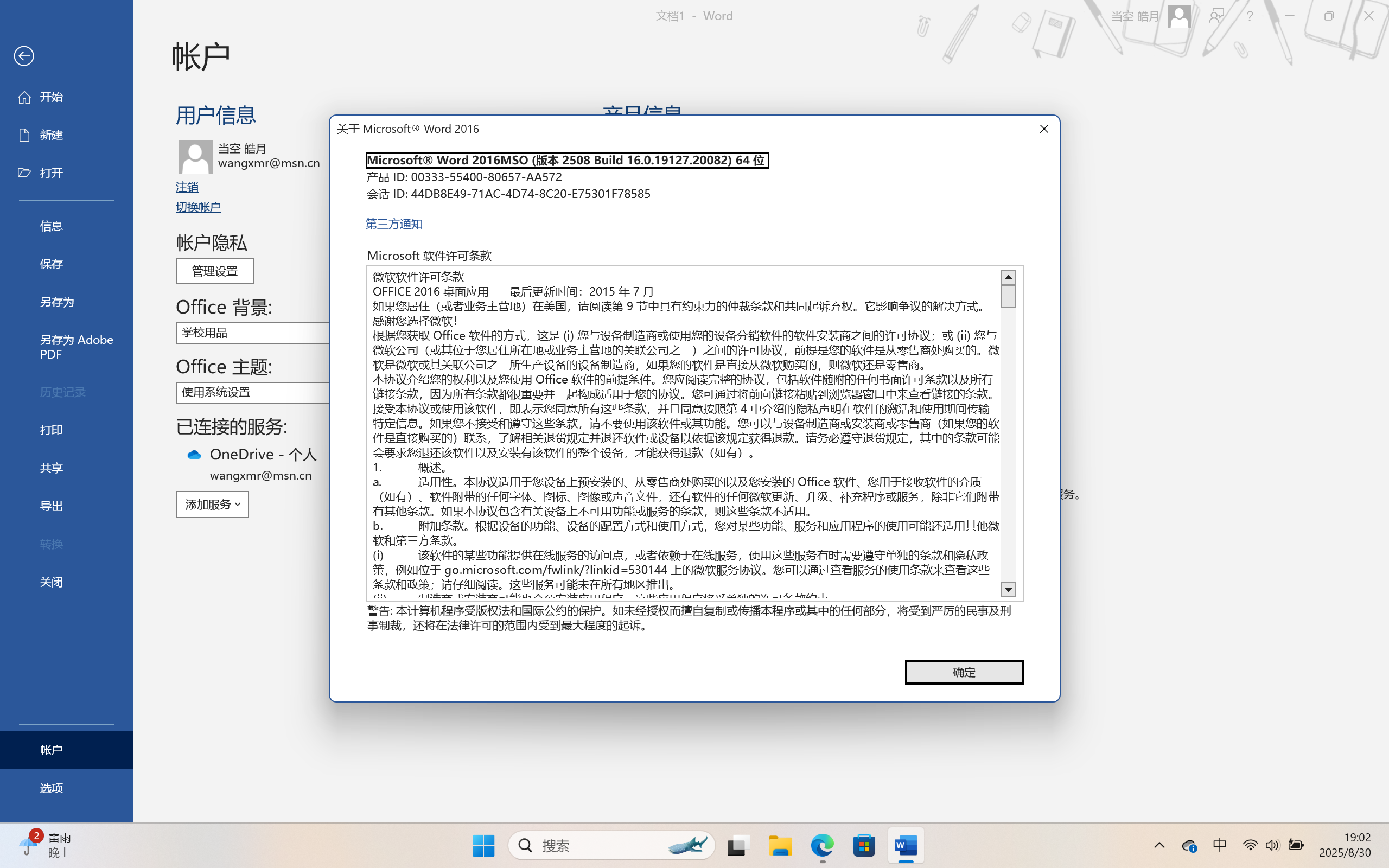Screen dimensions: 1389x868
Task: Click the back arrow icon in sidebar
Action: pyautogui.click(x=23, y=56)
